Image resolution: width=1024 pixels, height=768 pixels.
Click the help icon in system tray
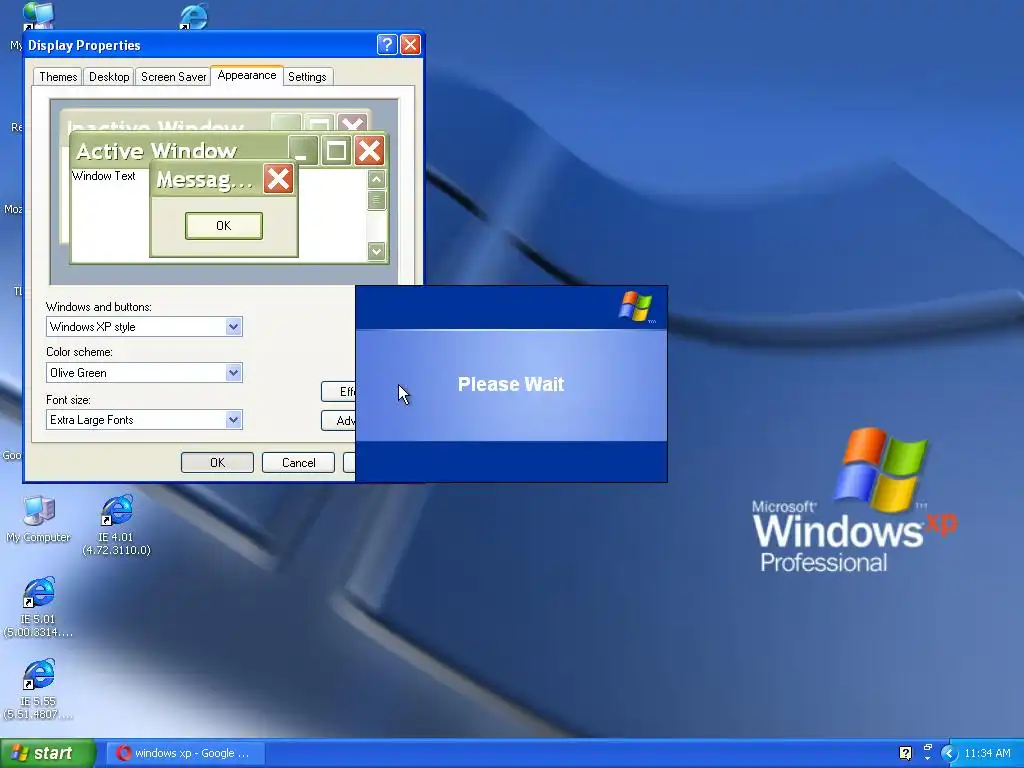pos(905,753)
